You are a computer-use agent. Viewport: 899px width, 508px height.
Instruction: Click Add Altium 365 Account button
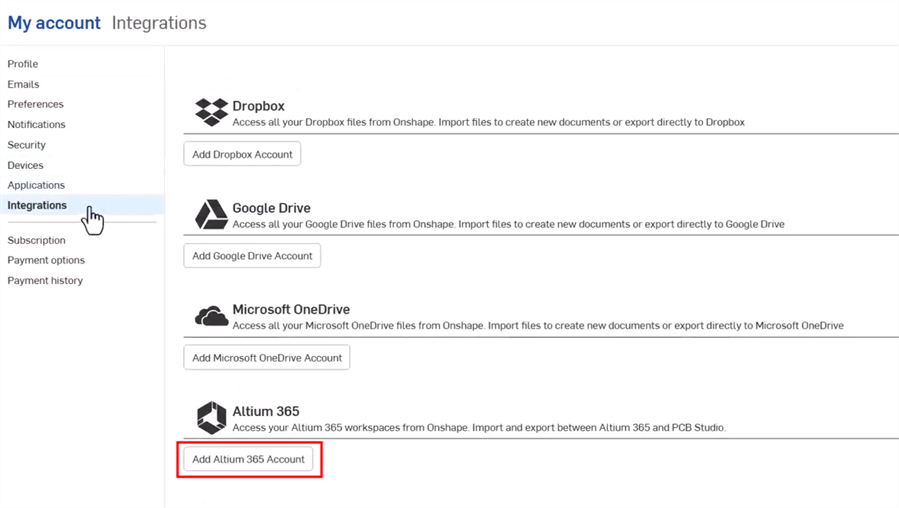click(248, 460)
